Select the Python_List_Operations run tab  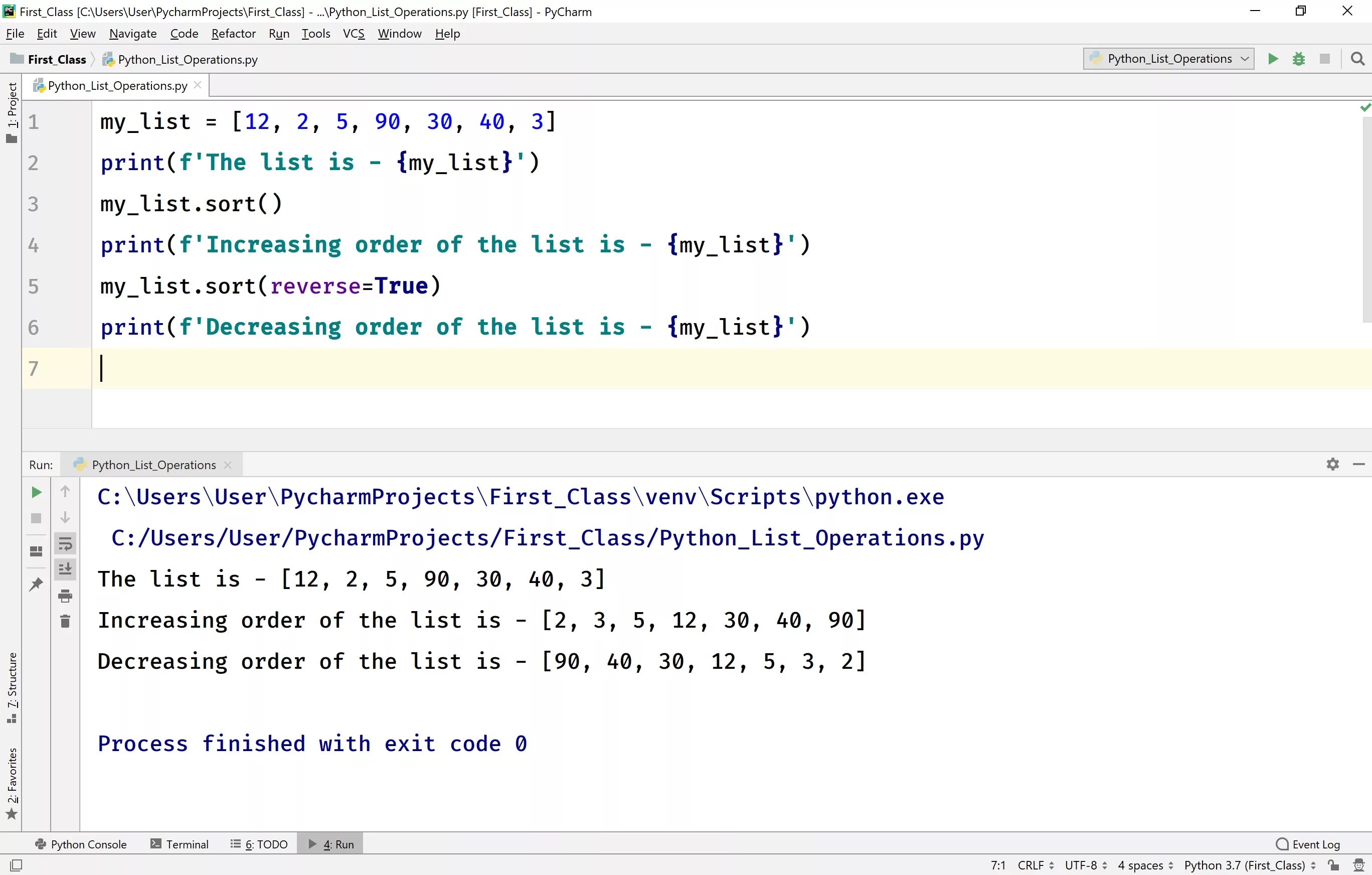pos(153,464)
